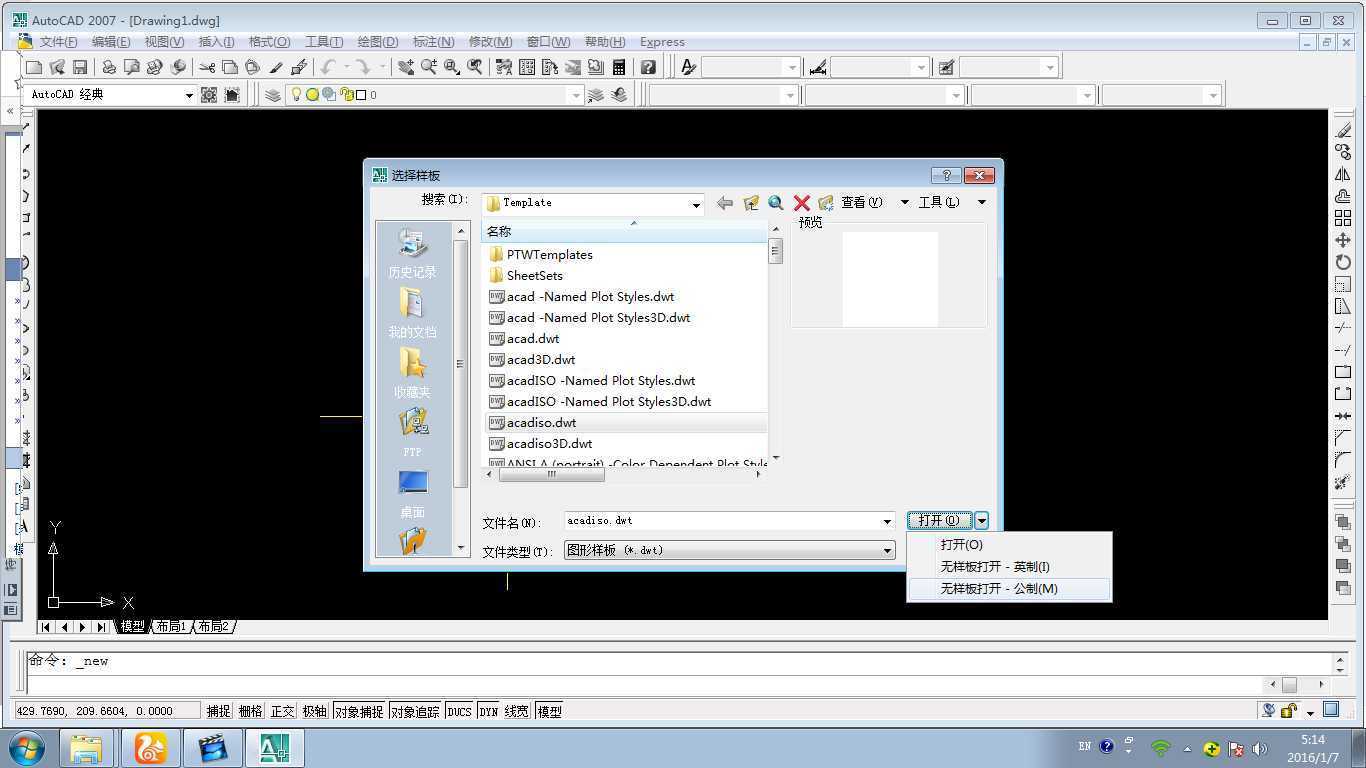The height and width of the screenshot is (768, 1366).
Task: Select the PTWTemplates folder
Action: (x=549, y=254)
